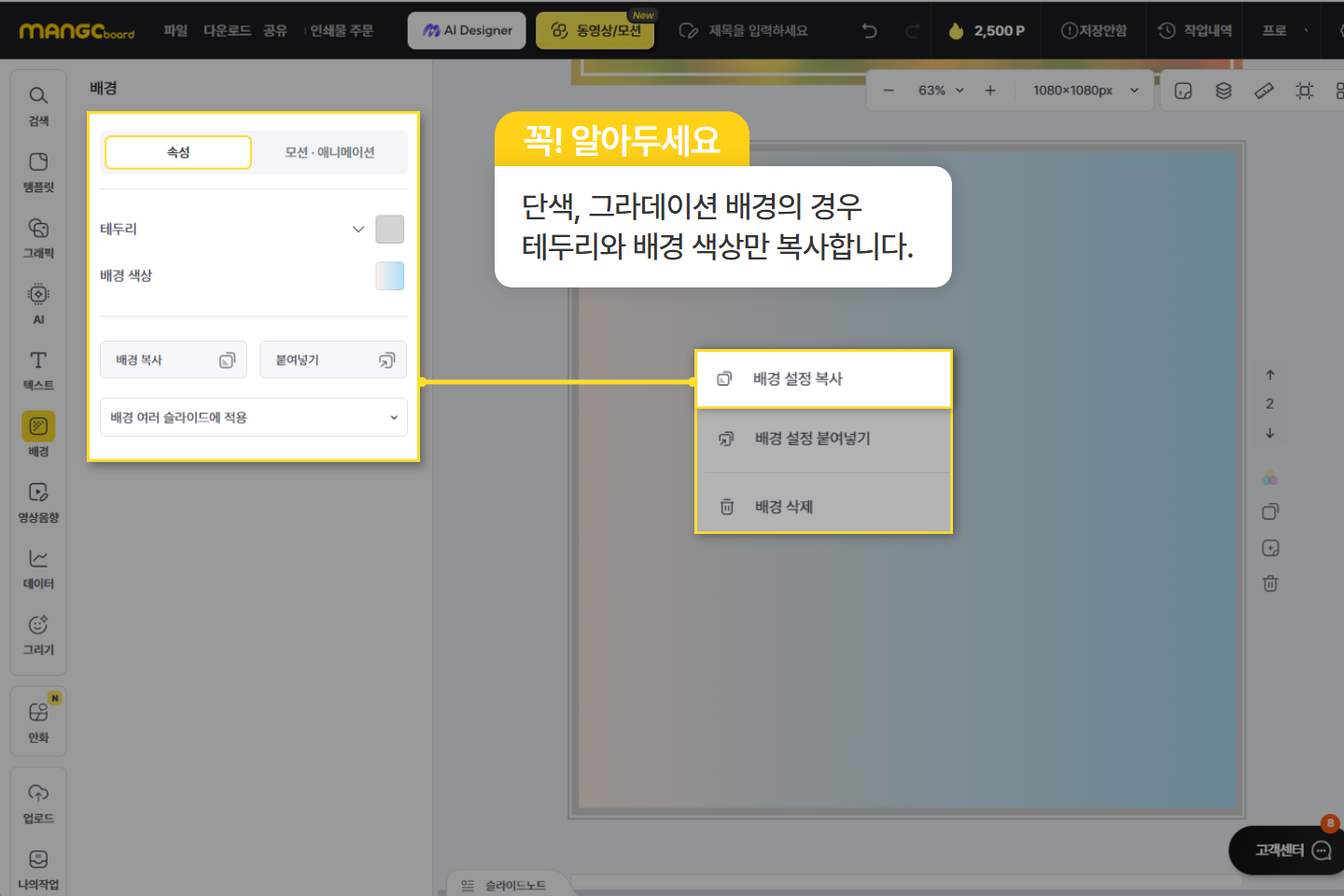Open the 그래픽 graphics panel
Viewport: 1344px width, 896px height.
(38, 238)
